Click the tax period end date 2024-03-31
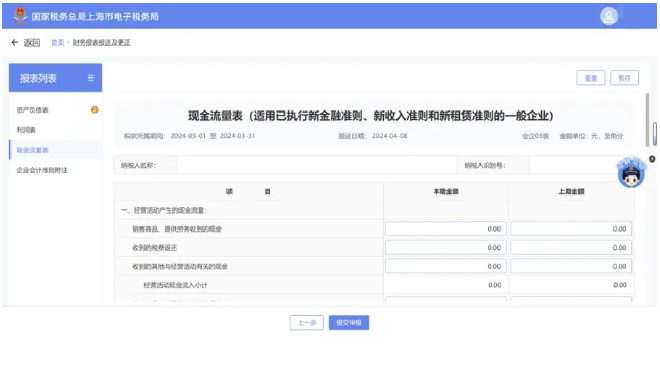The width and height of the screenshot is (660, 367). tap(237, 136)
